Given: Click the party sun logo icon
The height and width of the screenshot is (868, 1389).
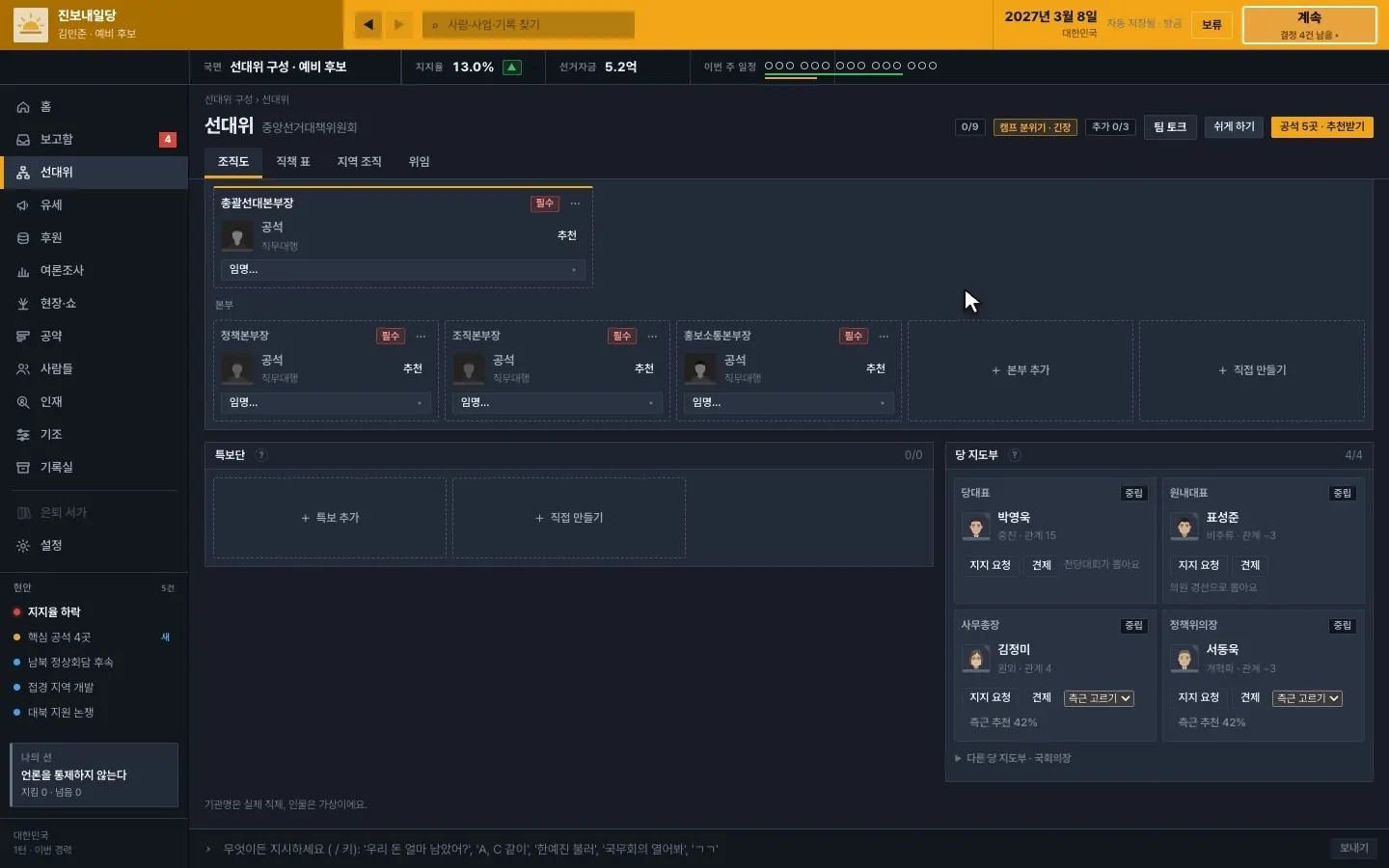Looking at the screenshot, I should coord(31,25).
